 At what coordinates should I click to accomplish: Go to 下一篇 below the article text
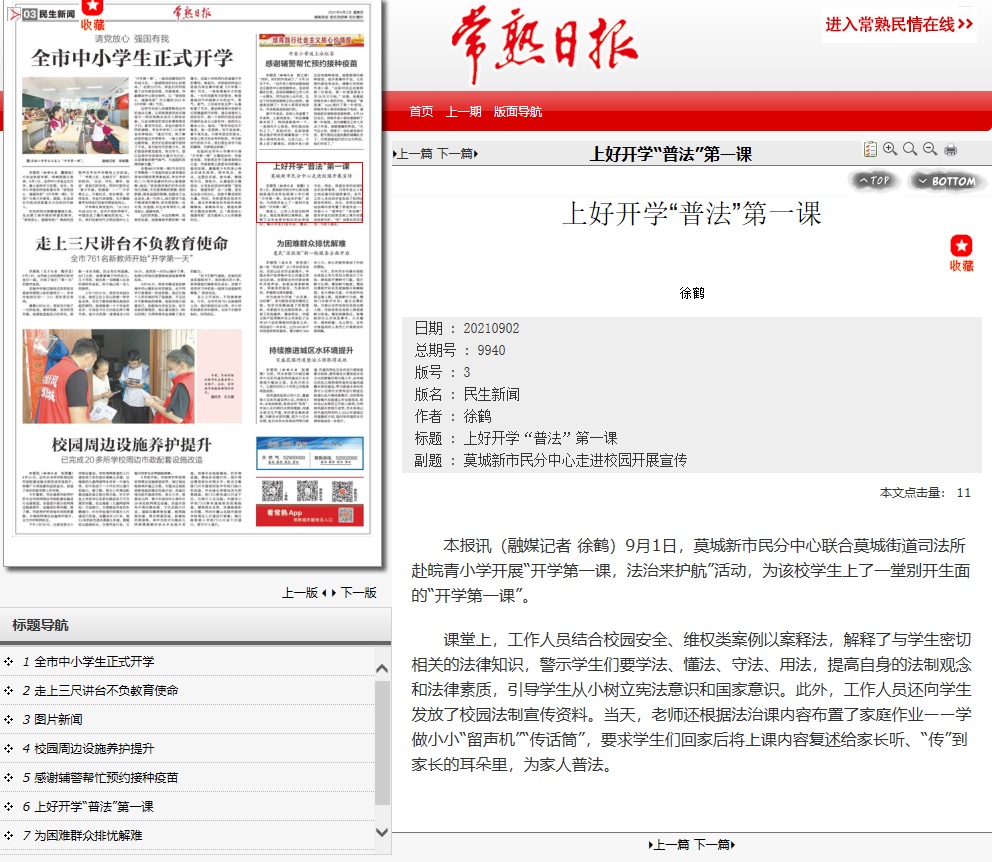714,844
